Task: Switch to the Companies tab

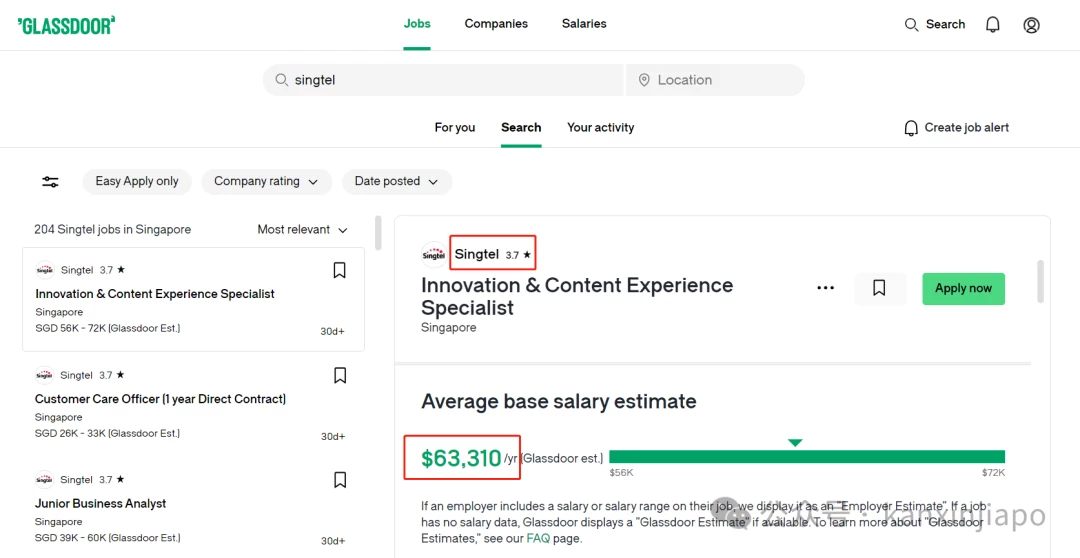Action: pyautogui.click(x=496, y=23)
